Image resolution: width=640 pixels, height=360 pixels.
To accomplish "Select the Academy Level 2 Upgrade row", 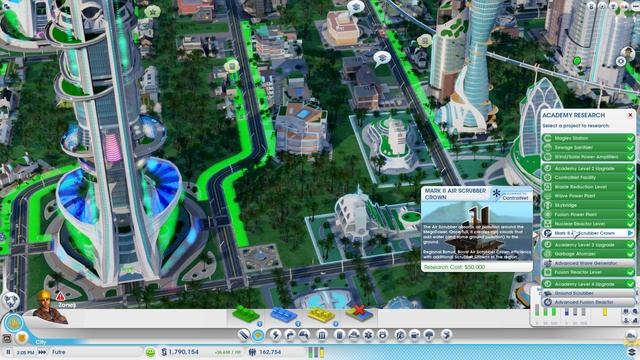I will click(588, 168).
